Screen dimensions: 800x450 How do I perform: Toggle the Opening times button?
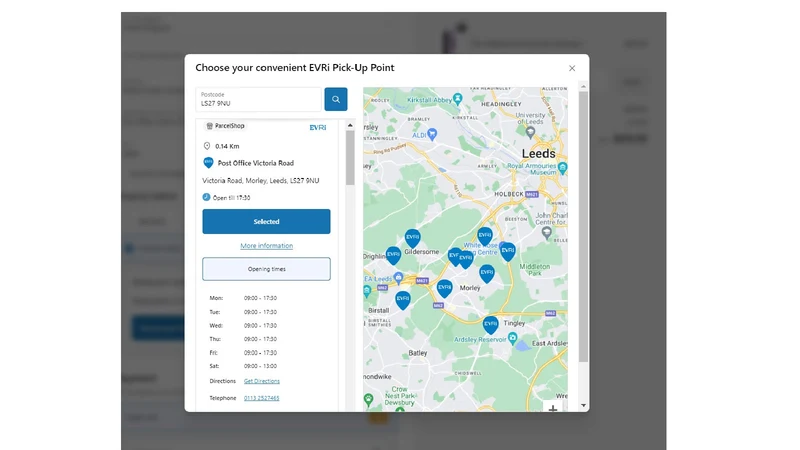(x=266, y=269)
